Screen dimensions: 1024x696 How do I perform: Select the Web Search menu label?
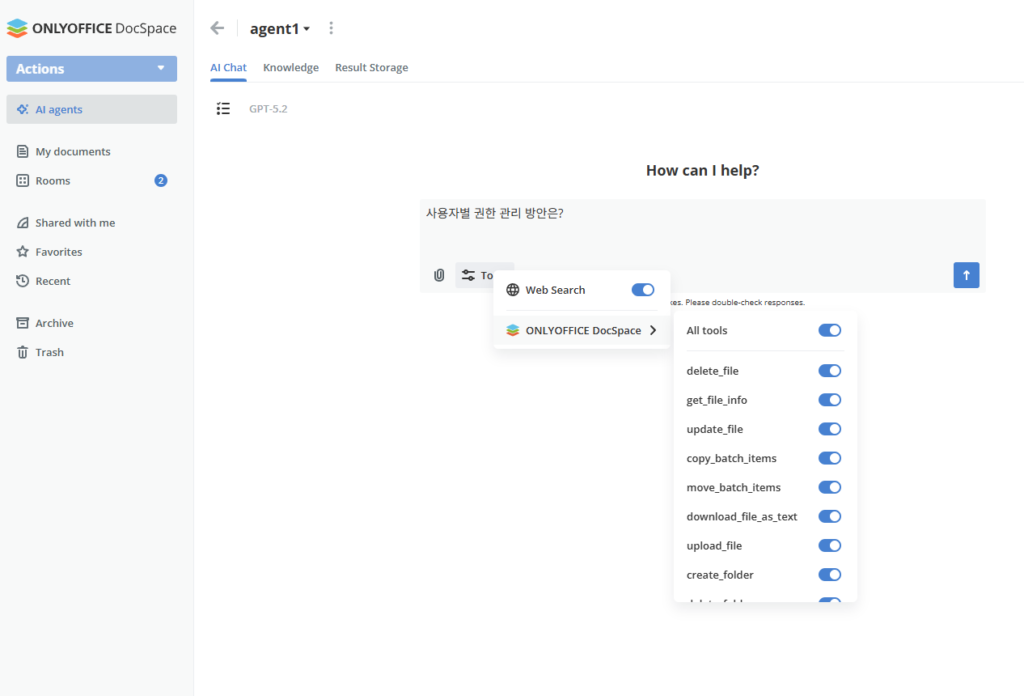[555, 290]
